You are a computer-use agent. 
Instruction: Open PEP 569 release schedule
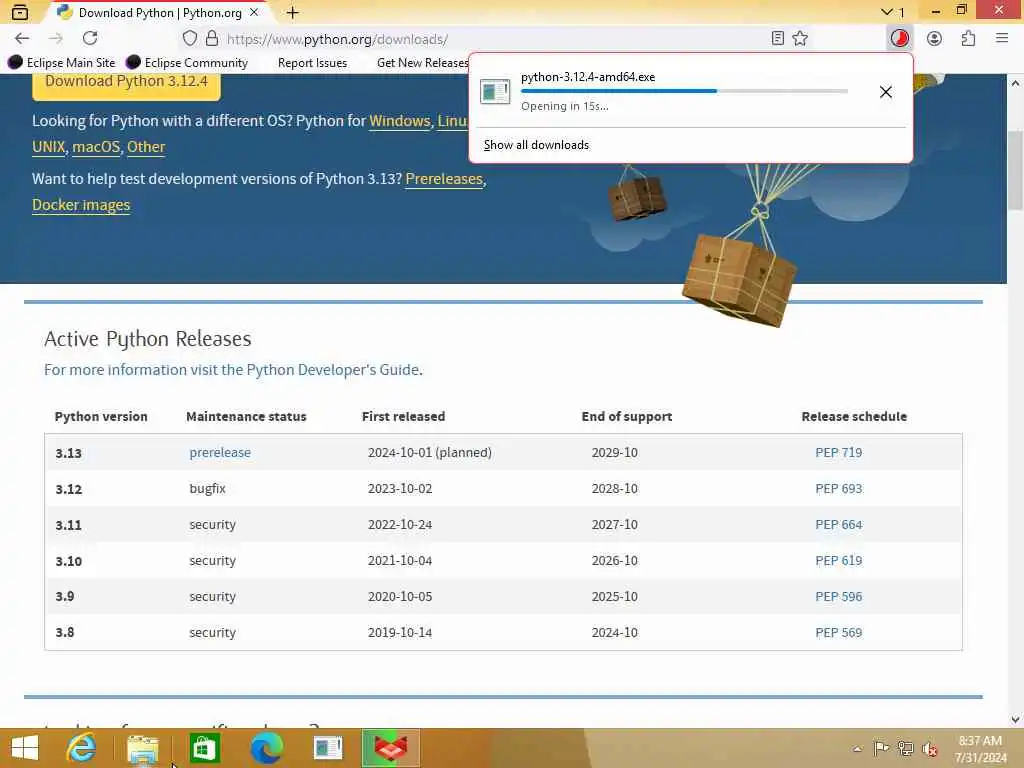click(x=839, y=632)
